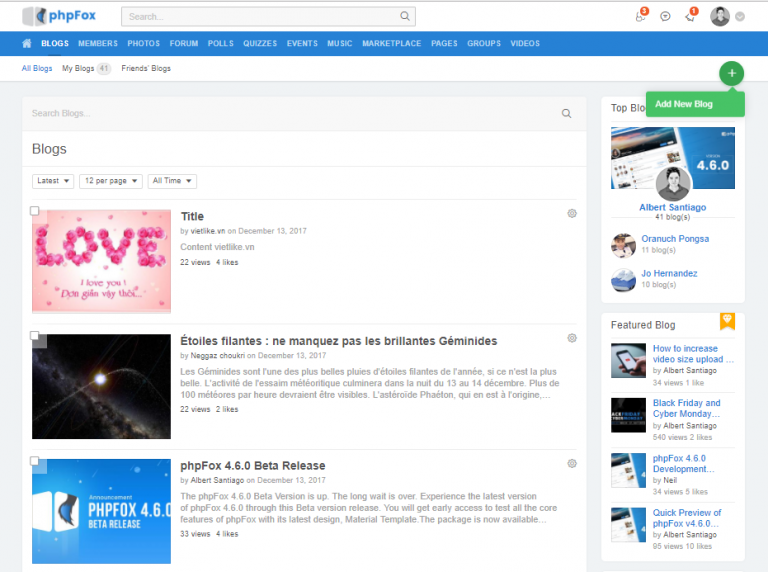This screenshot has width=768, height=572.
Task: Open the Videos menu item
Action: pos(525,44)
